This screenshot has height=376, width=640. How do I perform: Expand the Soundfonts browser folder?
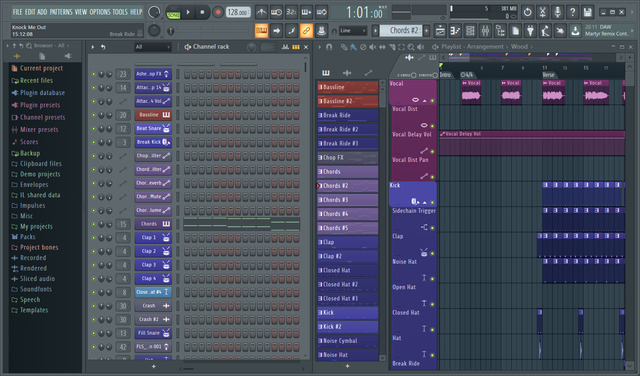[36, 289]
